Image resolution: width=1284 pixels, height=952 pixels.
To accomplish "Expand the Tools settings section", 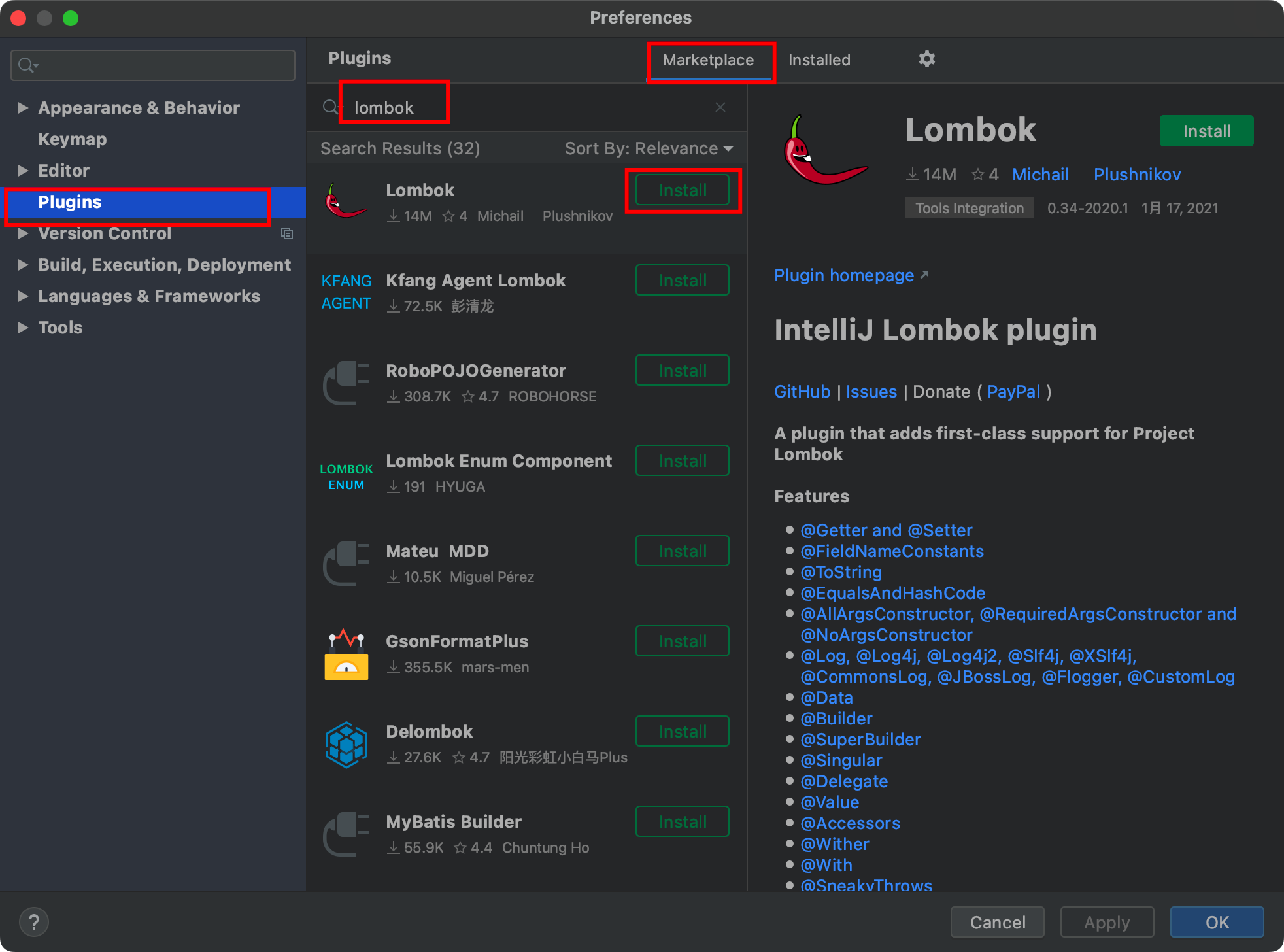I will point(23,328).
